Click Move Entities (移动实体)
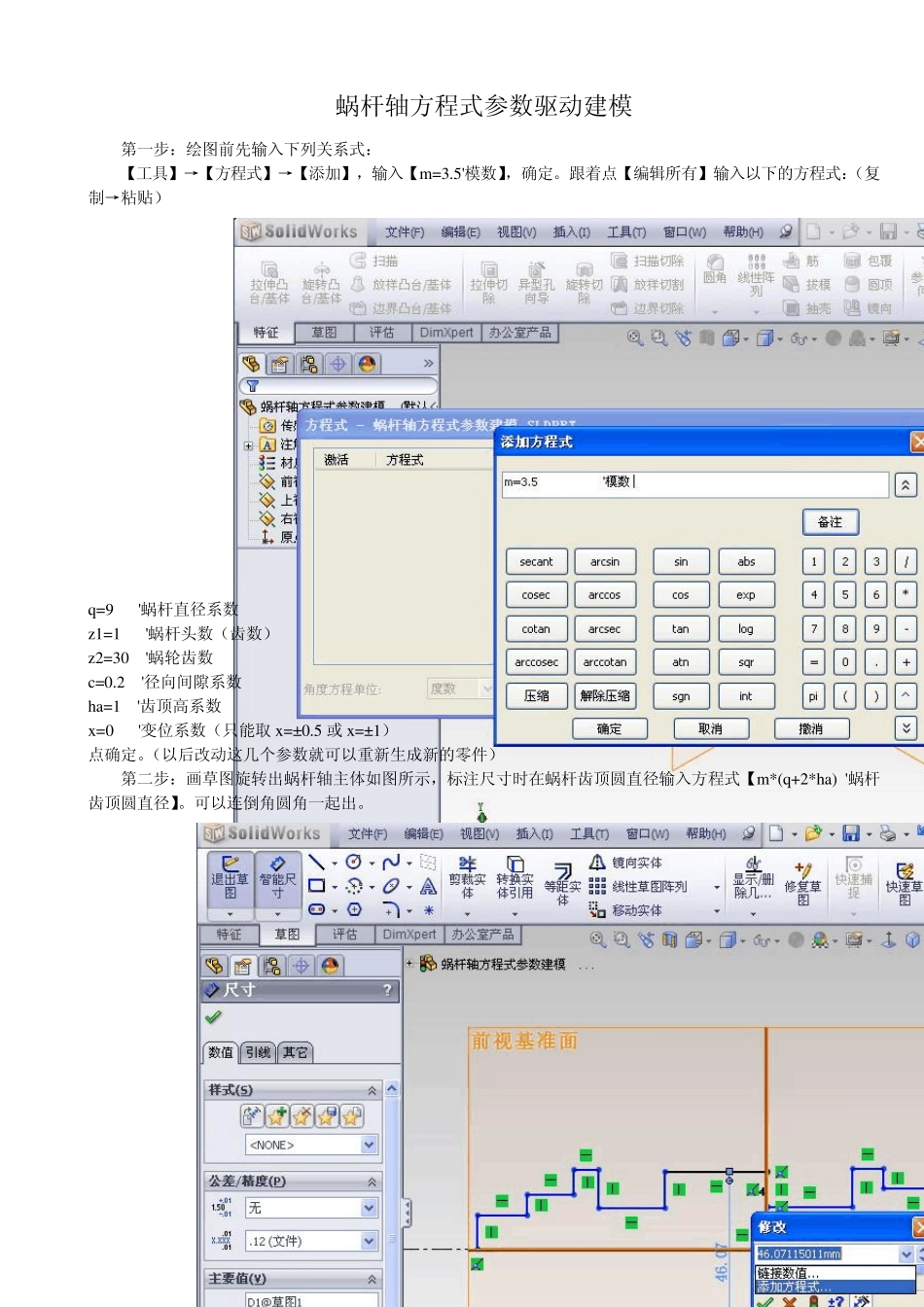The height and width of the screenshot is (1307, 924). tap(625, 910)
